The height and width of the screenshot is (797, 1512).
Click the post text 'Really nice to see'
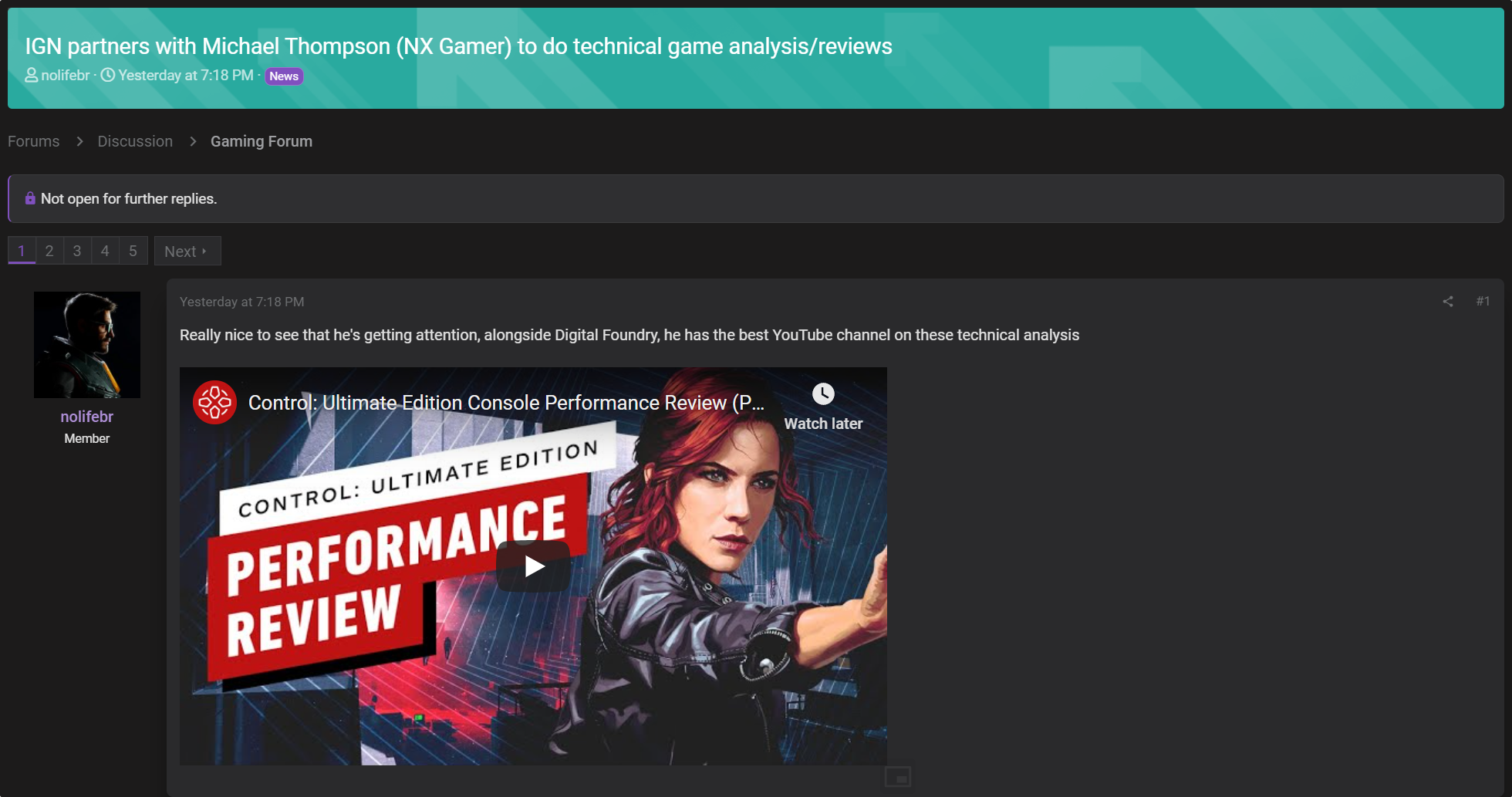pyautogui.click(x=629, y=335)
